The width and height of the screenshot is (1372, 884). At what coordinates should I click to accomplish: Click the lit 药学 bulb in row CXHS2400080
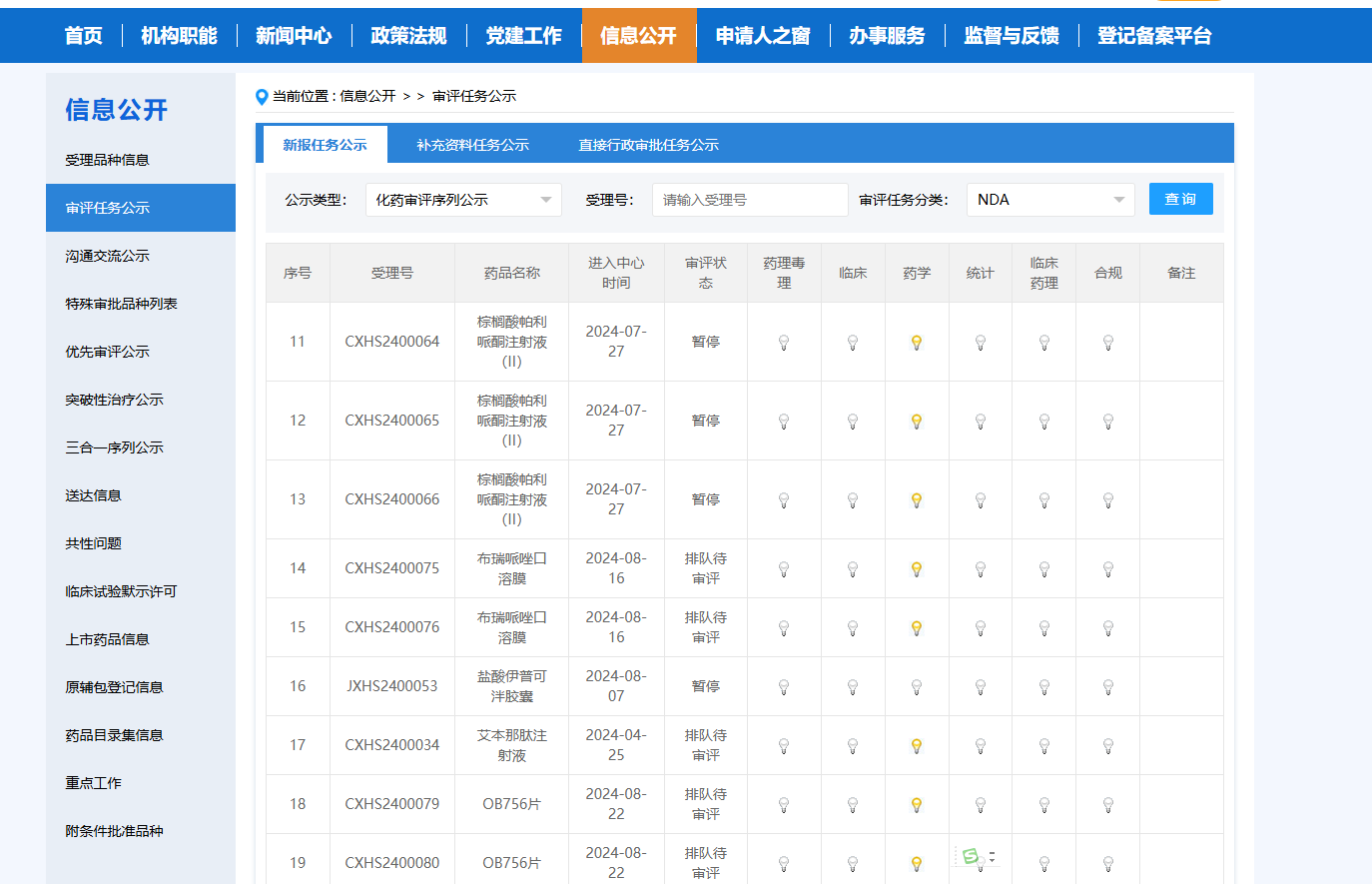pos(917,864)
